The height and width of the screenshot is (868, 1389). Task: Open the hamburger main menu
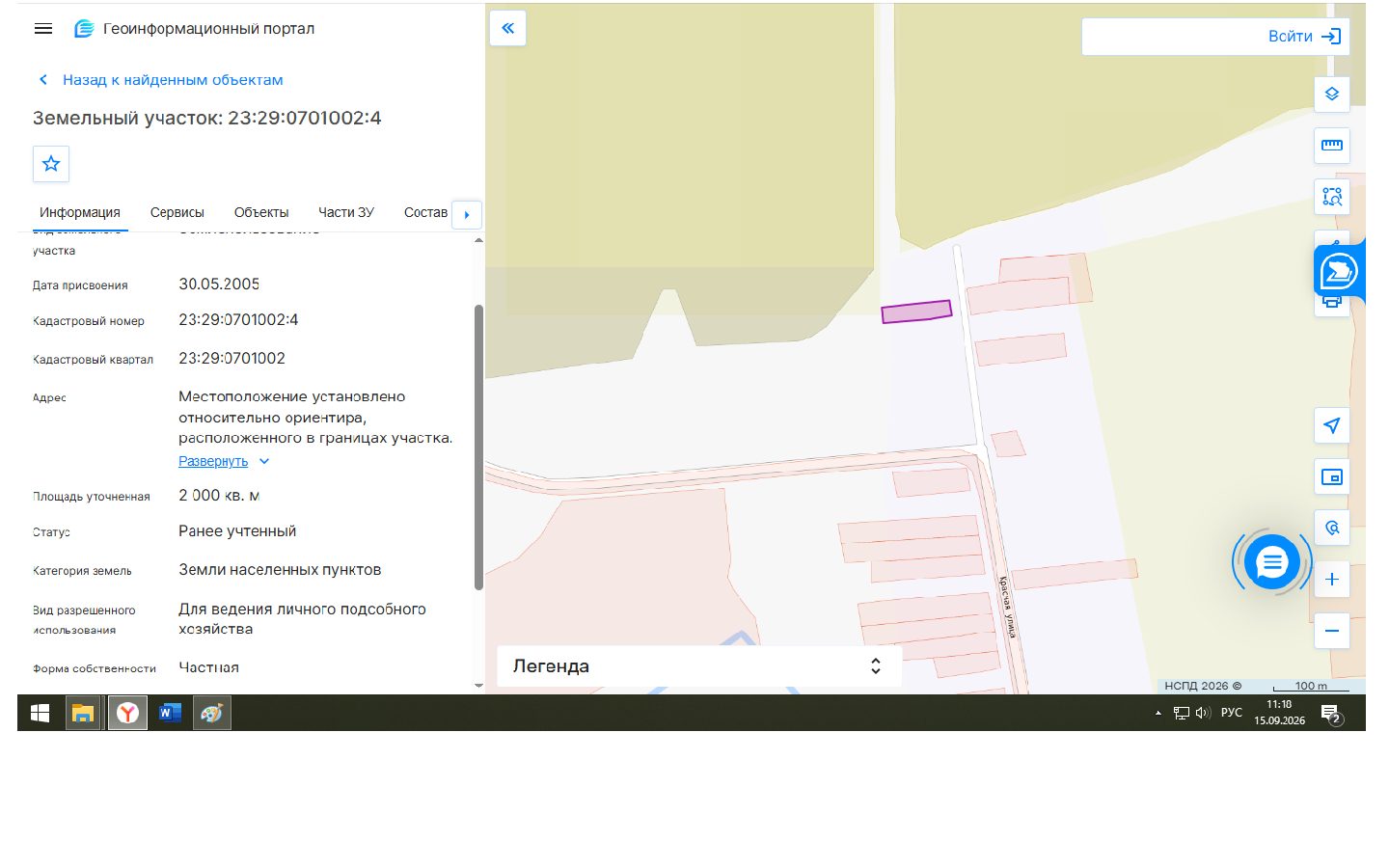(43, 29)
